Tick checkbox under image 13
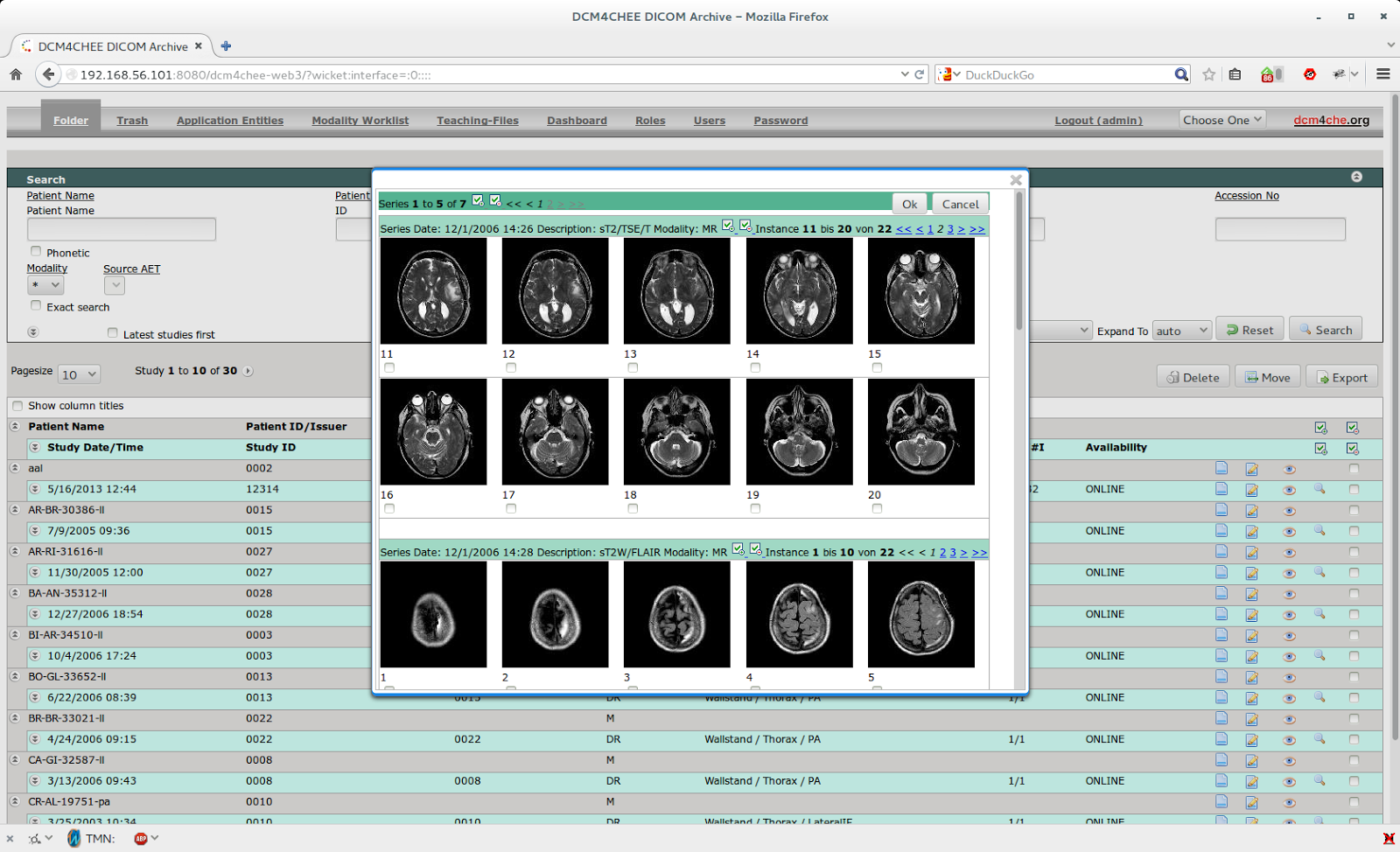This screenshot has width=1400, height=852. click(633, 367)
